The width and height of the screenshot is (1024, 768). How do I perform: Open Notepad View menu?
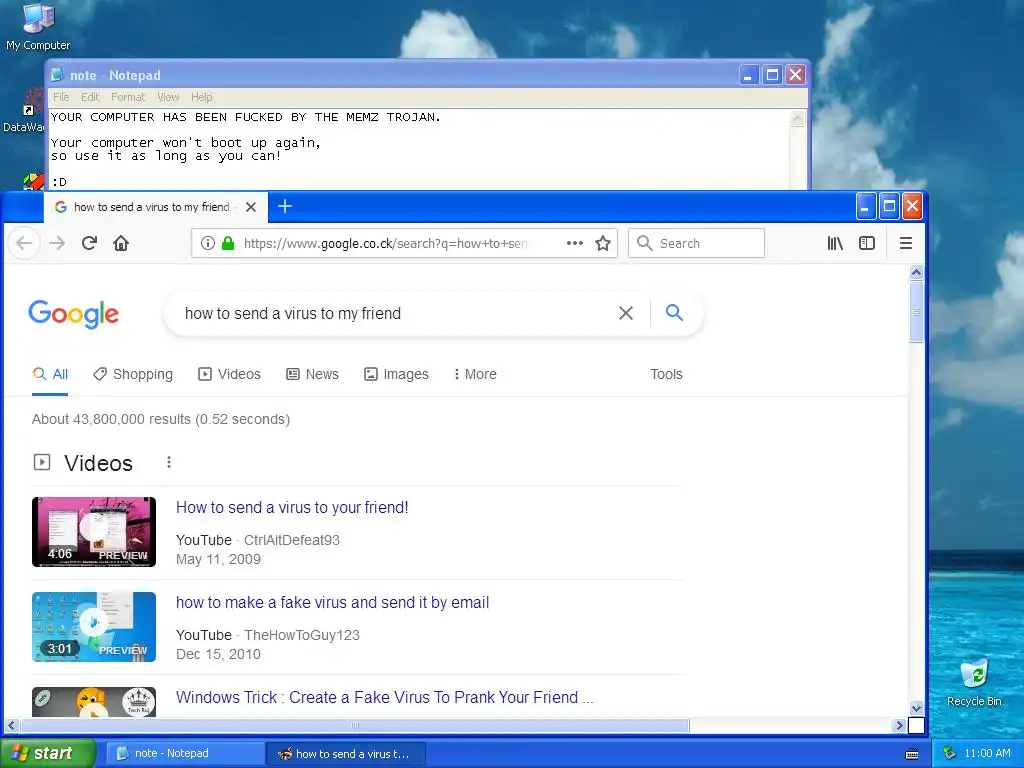point(168,97)
